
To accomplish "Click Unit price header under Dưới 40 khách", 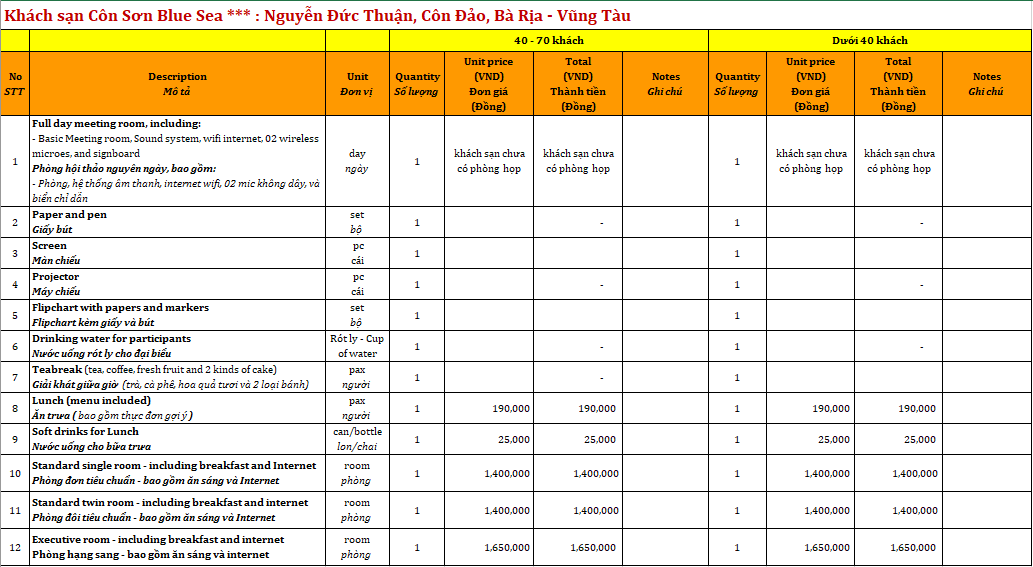I will pos(810,84).
